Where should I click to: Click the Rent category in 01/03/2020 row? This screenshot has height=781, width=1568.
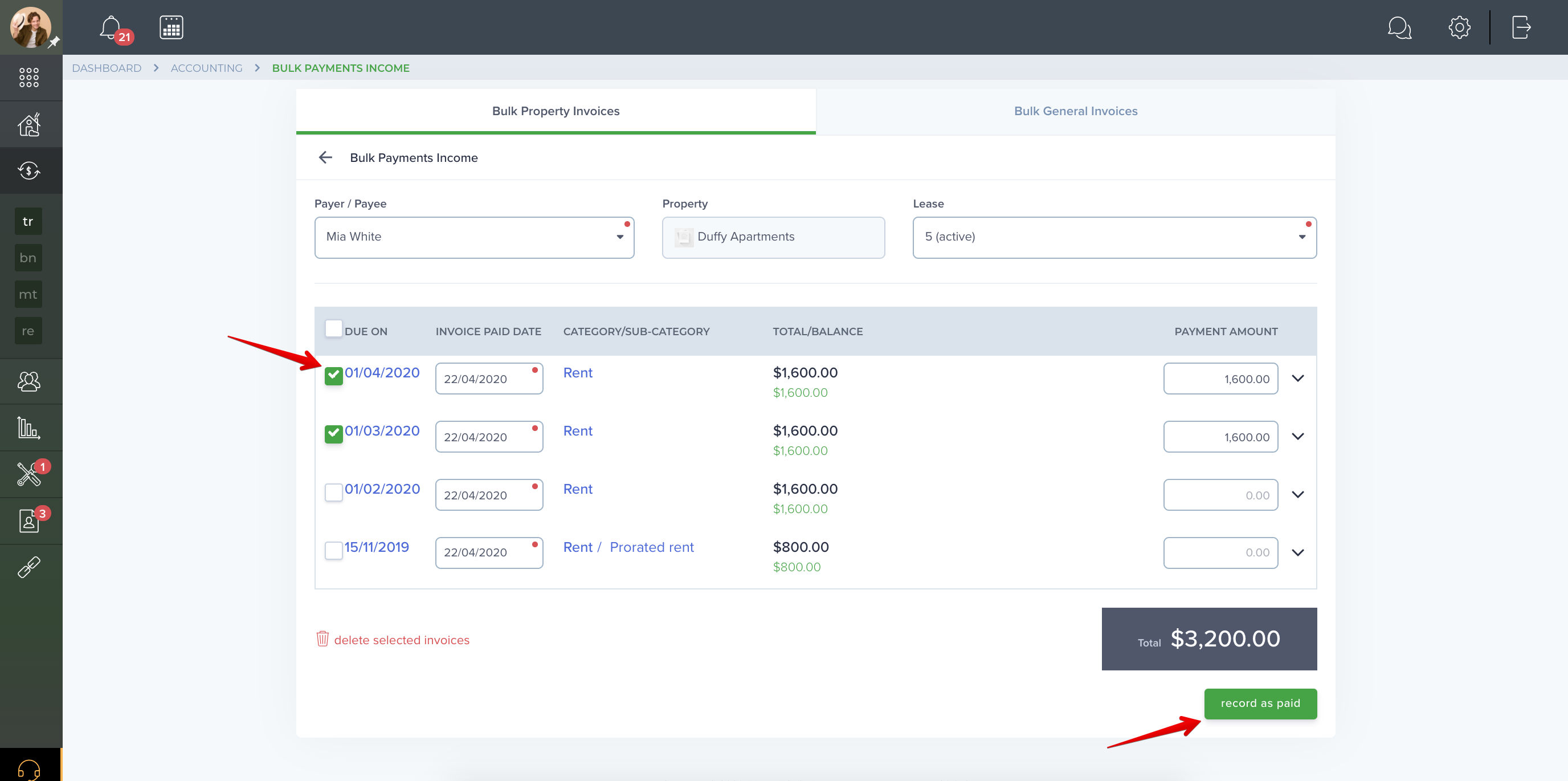577,431
